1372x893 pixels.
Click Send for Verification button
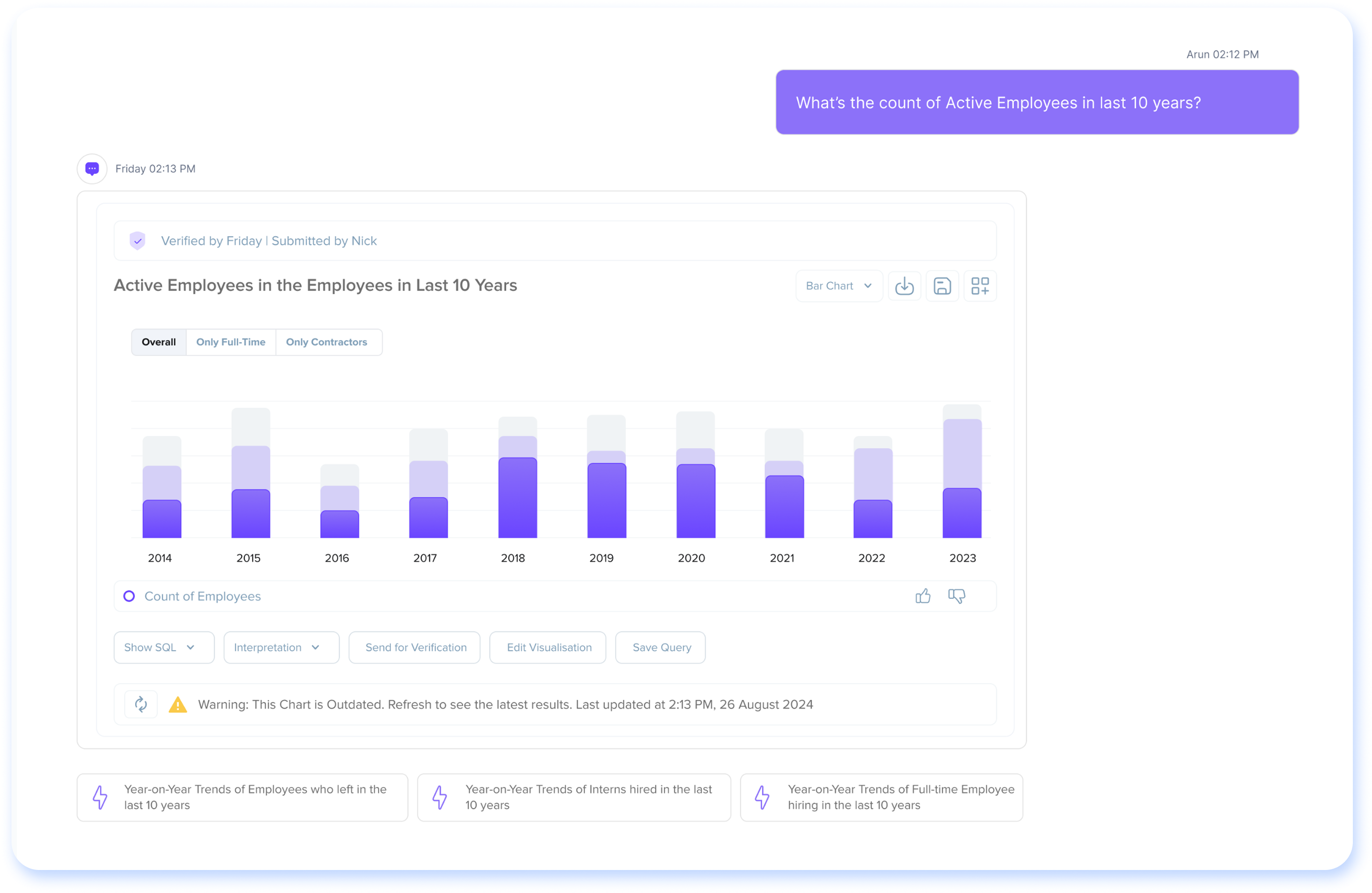415,647
